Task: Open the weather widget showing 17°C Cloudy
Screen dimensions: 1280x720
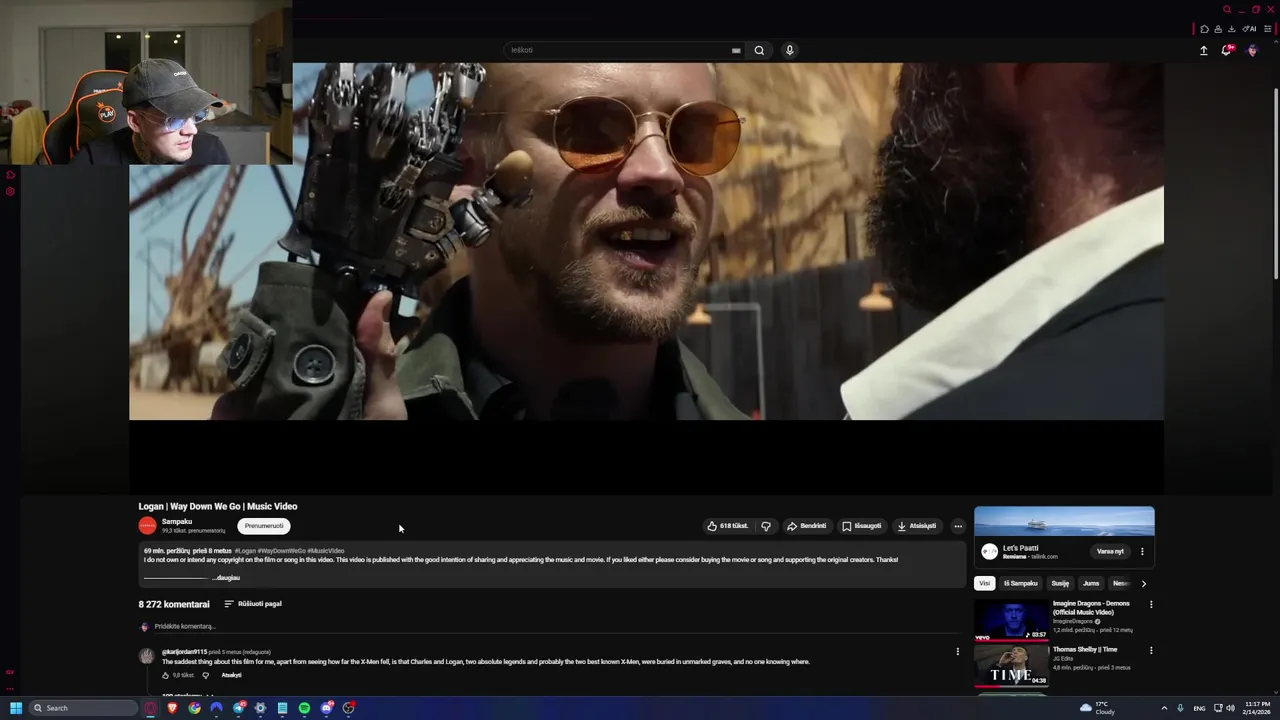Action: point(1097,708)
